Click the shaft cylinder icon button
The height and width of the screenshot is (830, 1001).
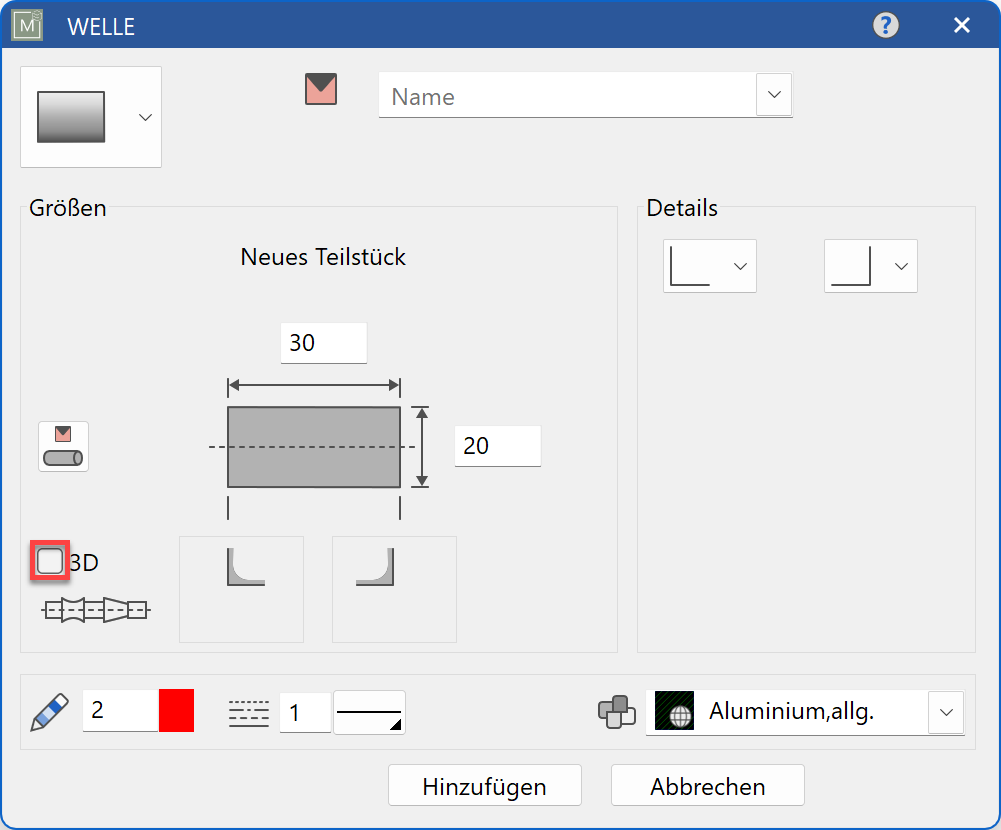64,446
